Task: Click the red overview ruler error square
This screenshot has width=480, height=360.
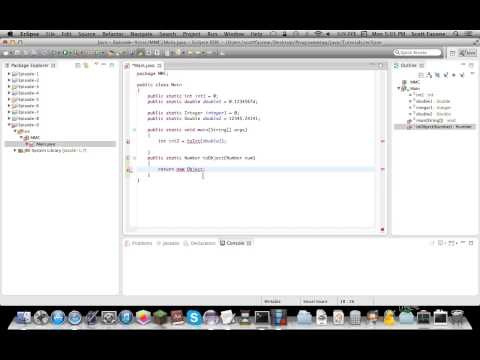Action: coord(382,229)
